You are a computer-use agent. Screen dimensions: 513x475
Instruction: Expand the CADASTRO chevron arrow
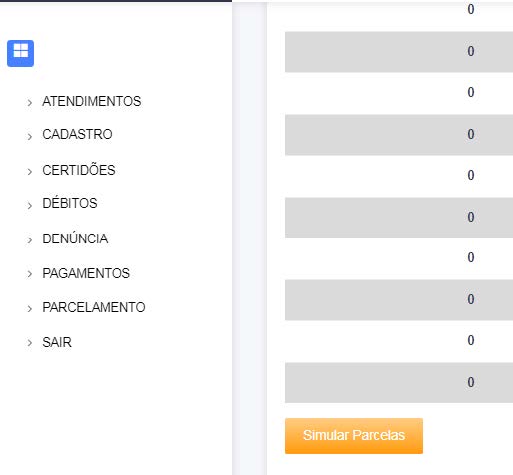coord(30,136)
